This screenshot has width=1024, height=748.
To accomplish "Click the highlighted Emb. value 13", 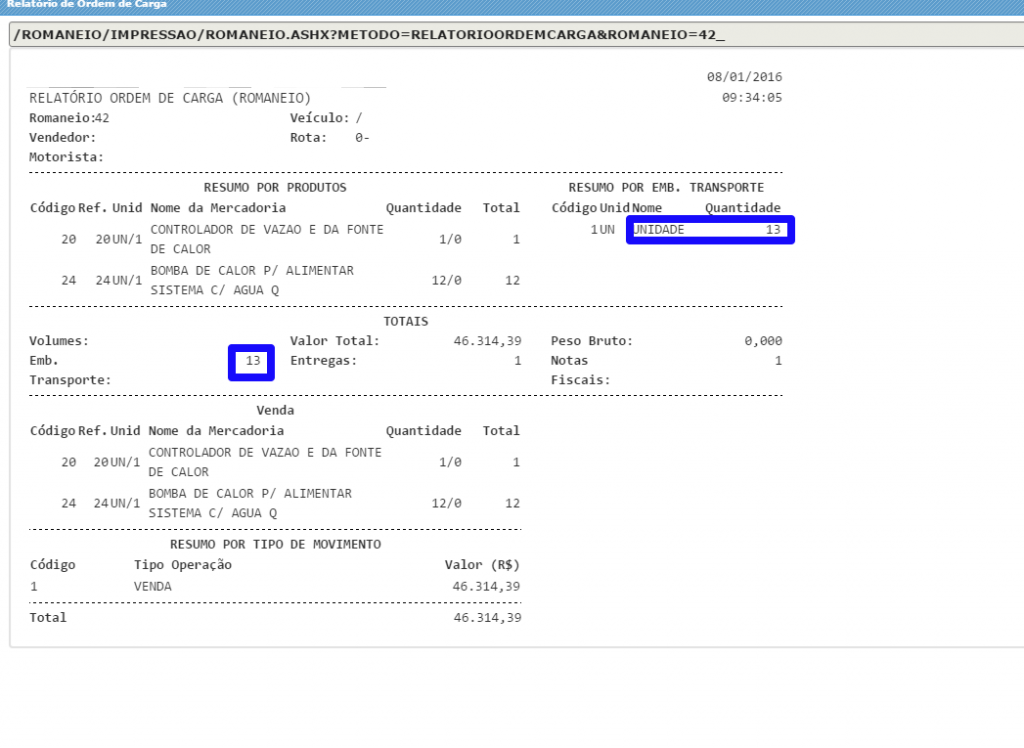I will pos(251,361).
